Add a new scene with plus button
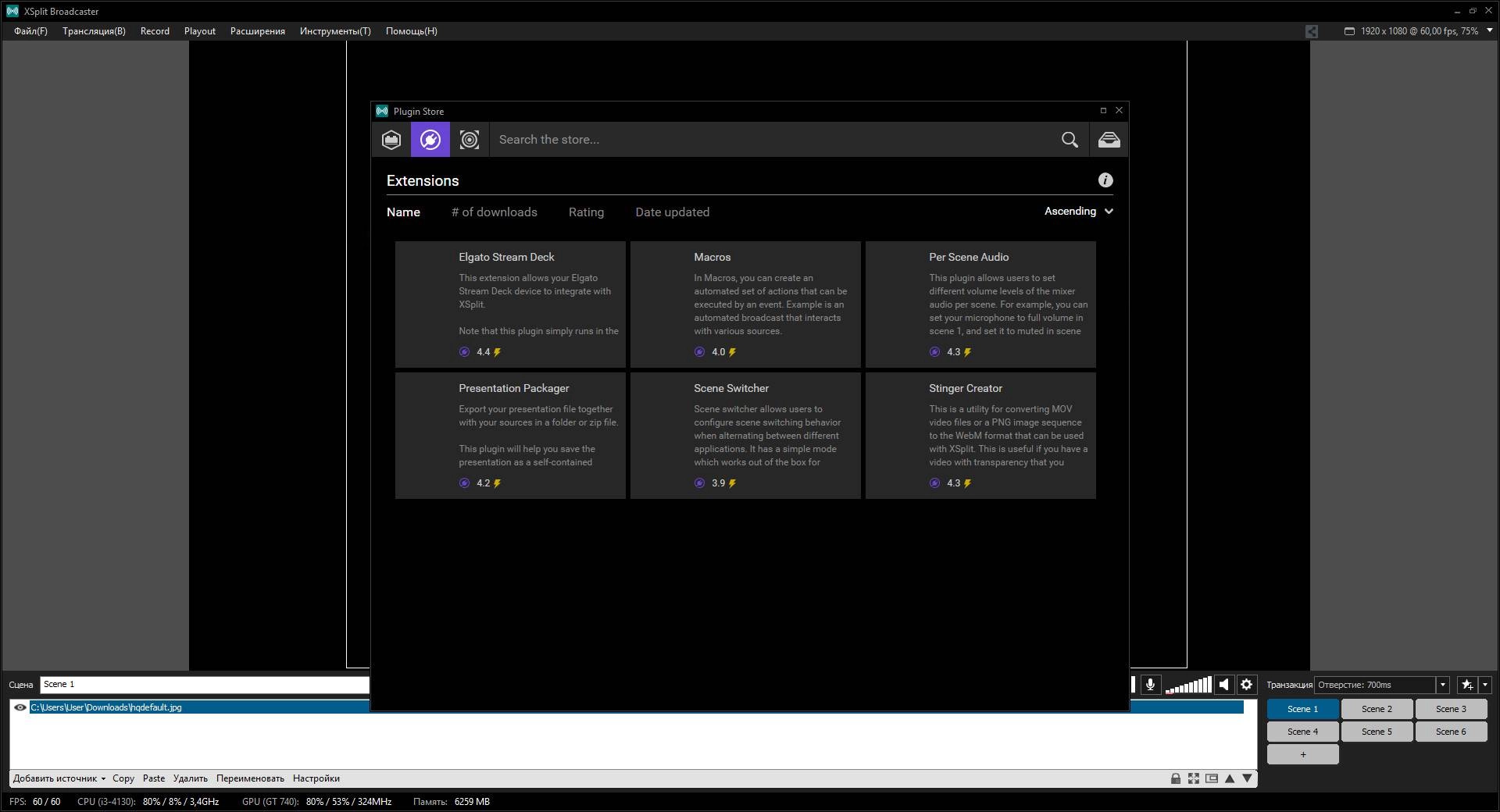The width and height of the screenshot is (1500, 812). [x=1302, y=754]
